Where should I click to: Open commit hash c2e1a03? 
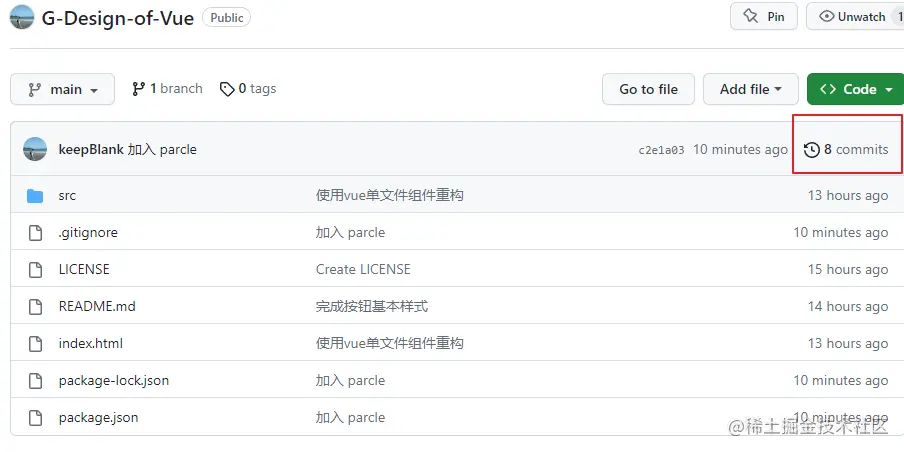661,150
